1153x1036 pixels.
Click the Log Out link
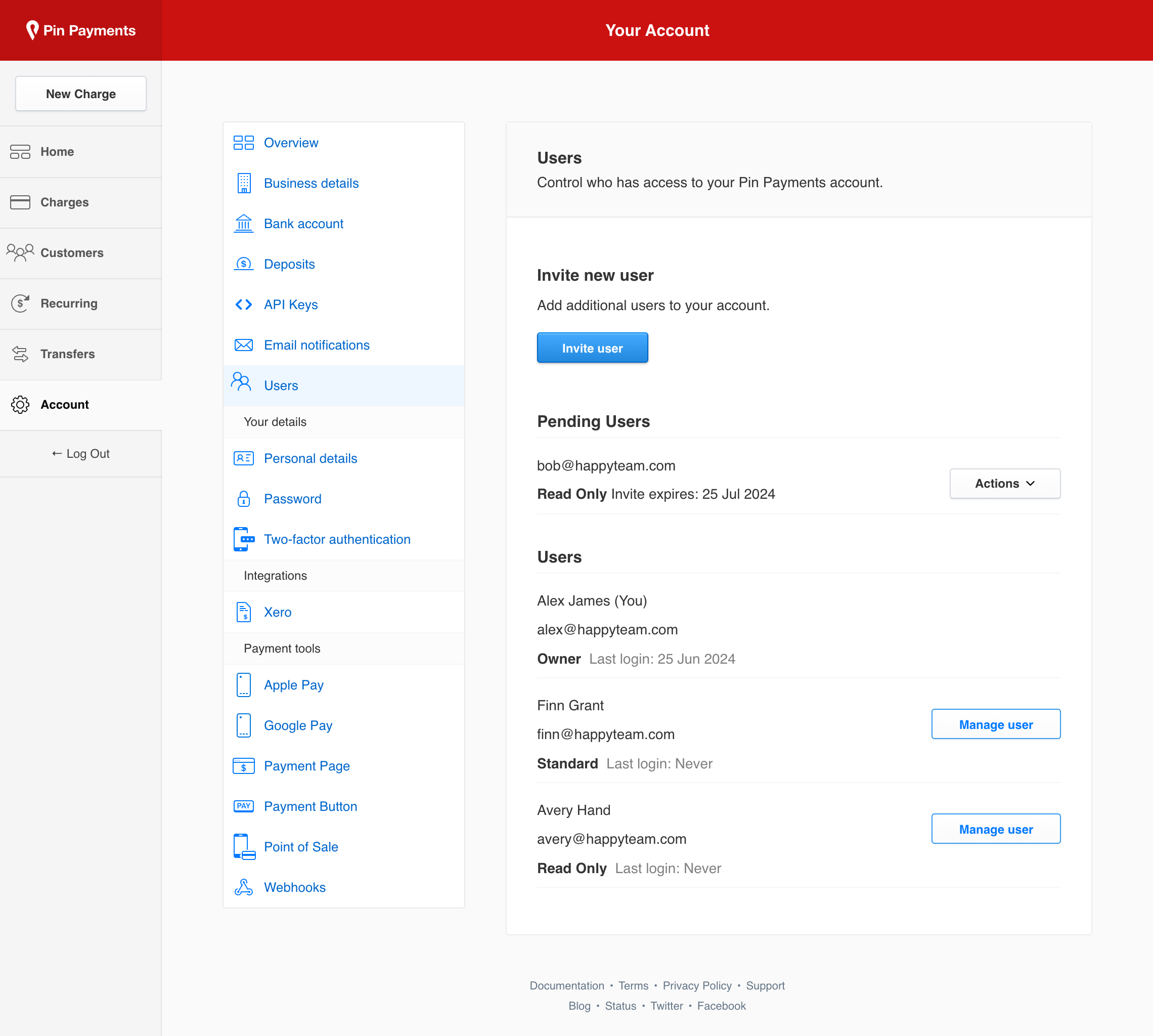(x=80, y=453)
